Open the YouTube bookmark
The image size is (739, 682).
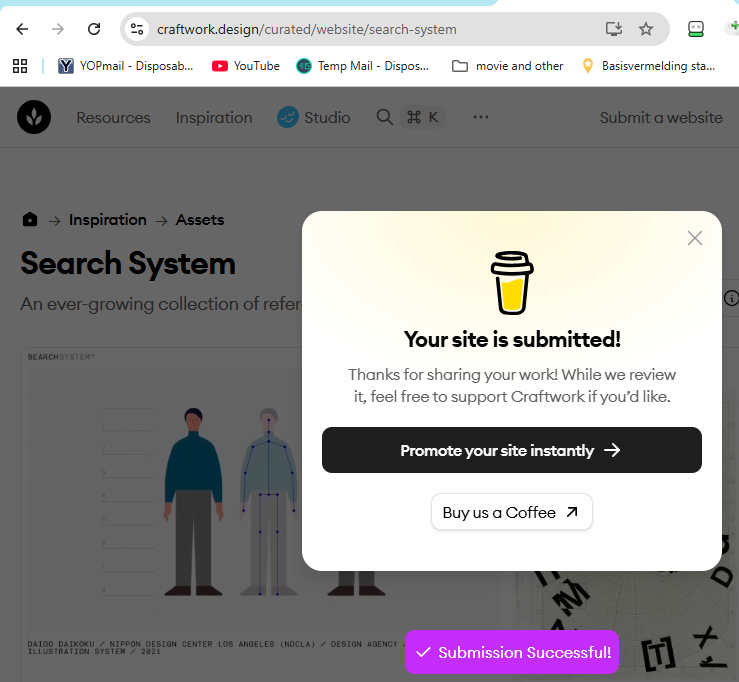(246, 66)
